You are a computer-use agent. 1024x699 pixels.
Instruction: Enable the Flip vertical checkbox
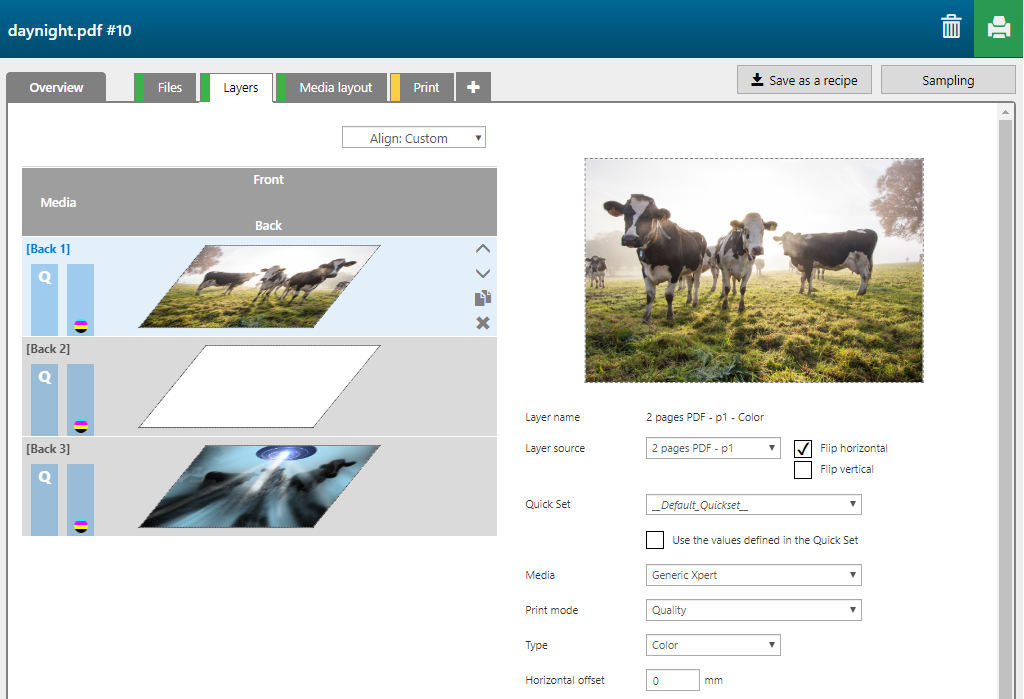[803, 470]
